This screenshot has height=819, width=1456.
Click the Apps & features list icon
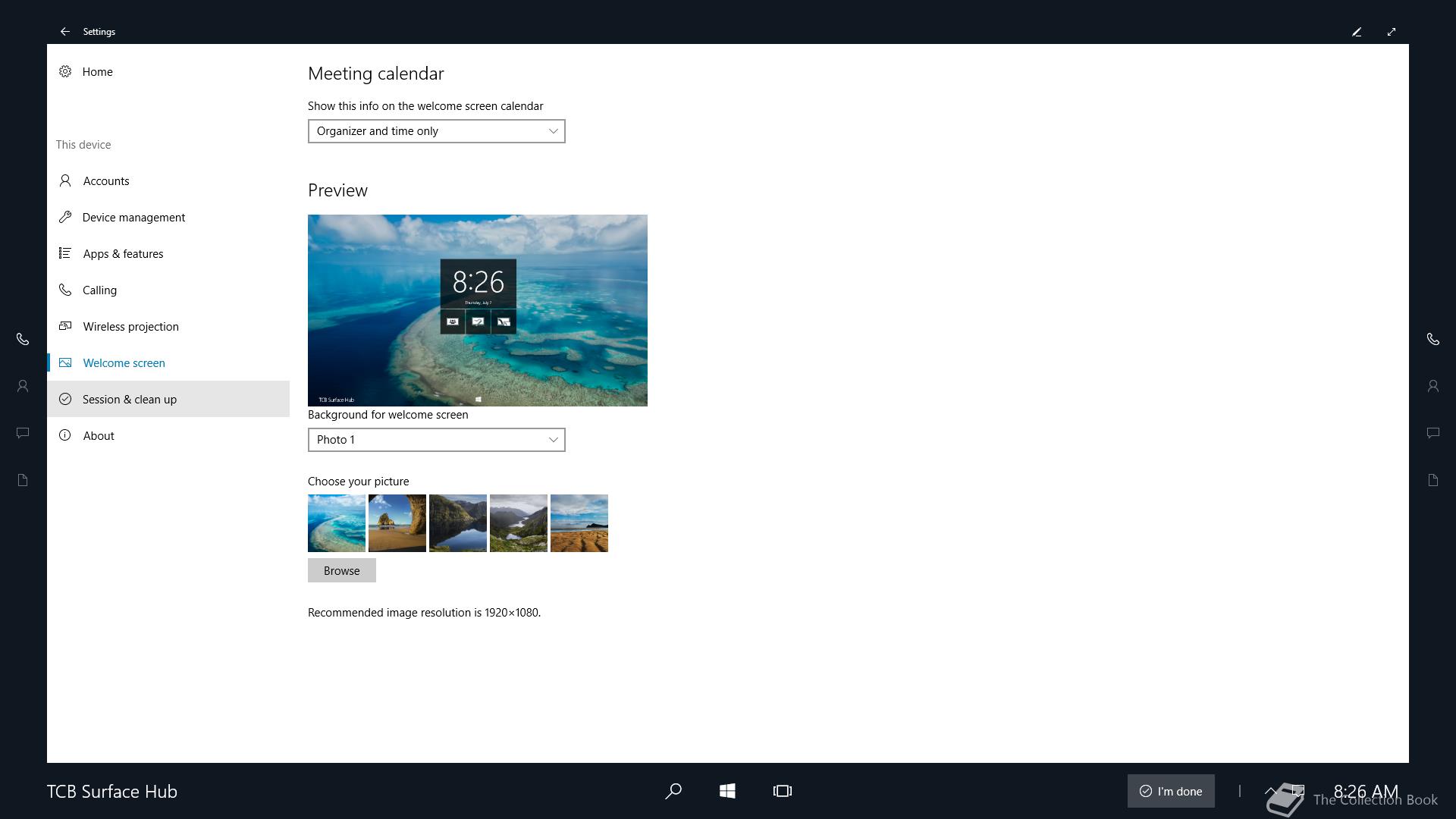[65, 253]
